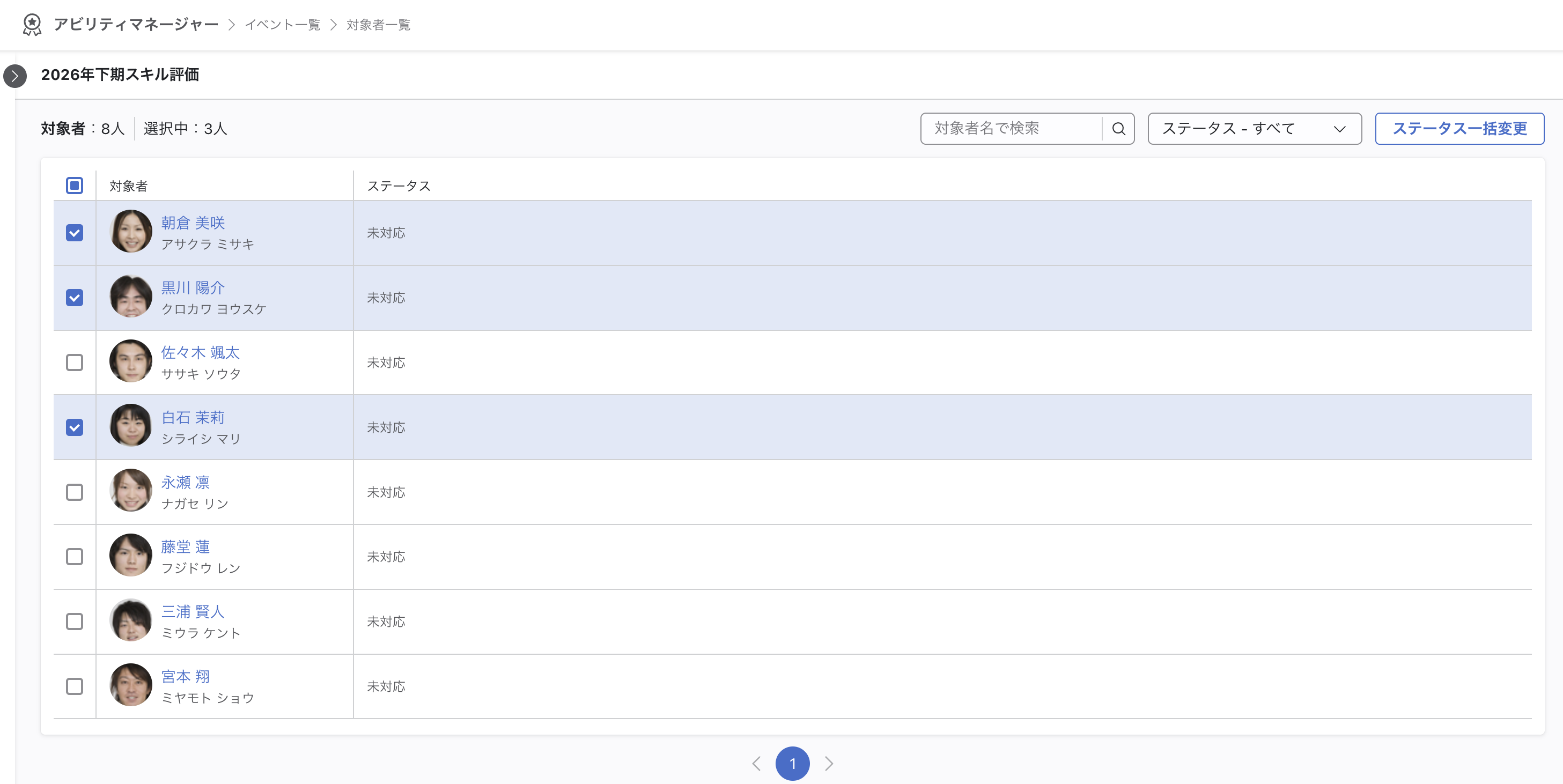Click the avatar of 三浦 賢人
Screen dimensions: 1563x784
(x=131, y=620)
